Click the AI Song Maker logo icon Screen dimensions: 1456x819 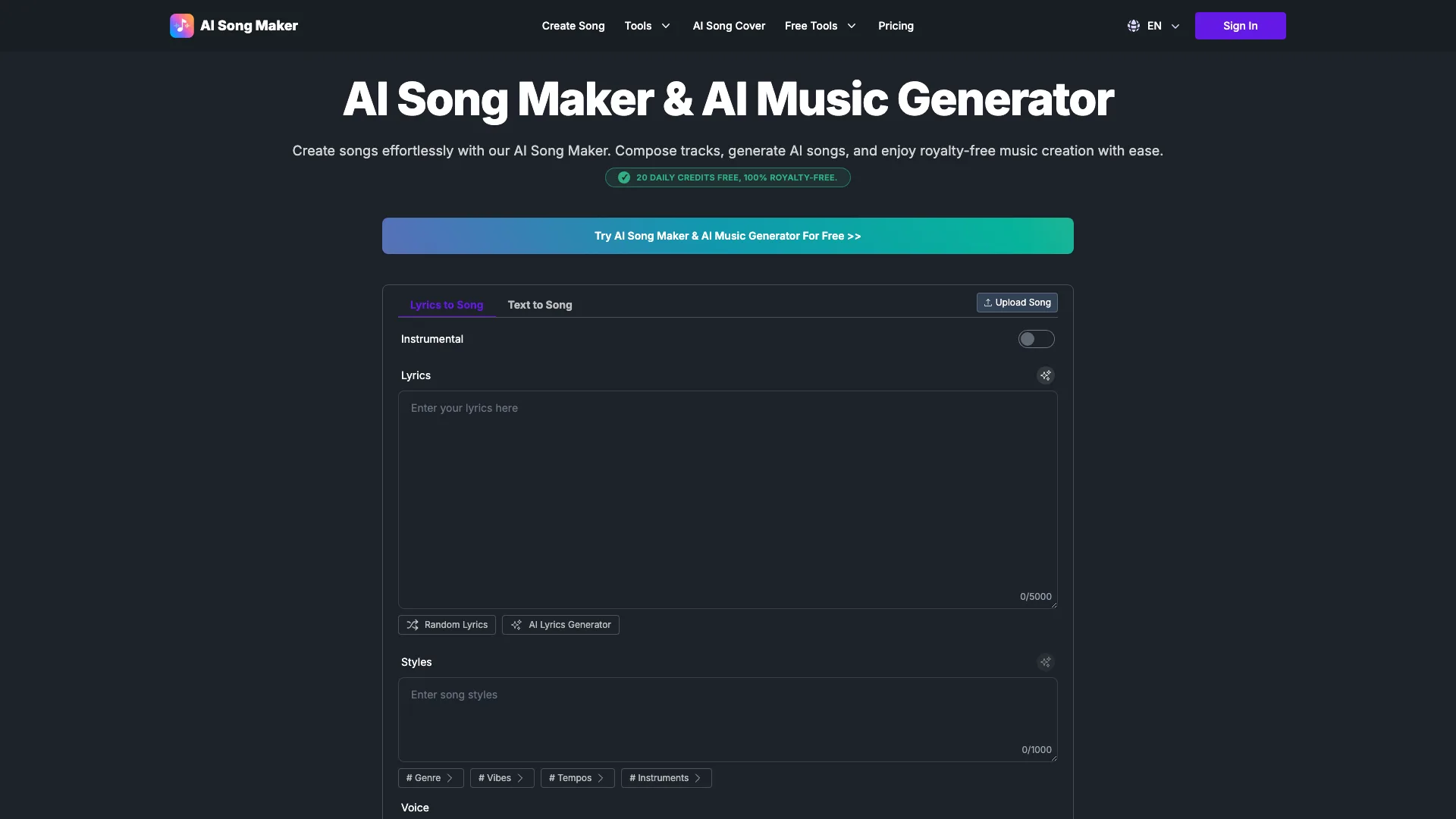tap(181, 26)
